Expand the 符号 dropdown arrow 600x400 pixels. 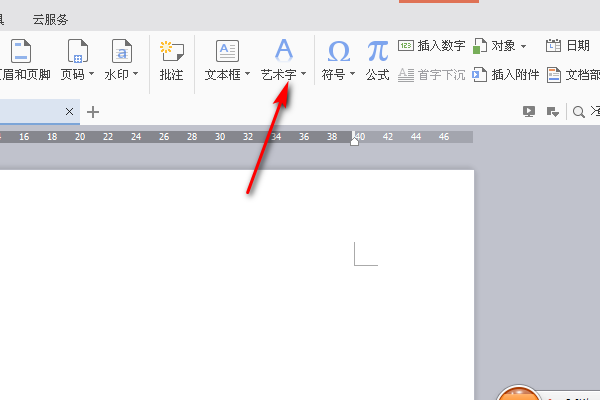point(352,73)
